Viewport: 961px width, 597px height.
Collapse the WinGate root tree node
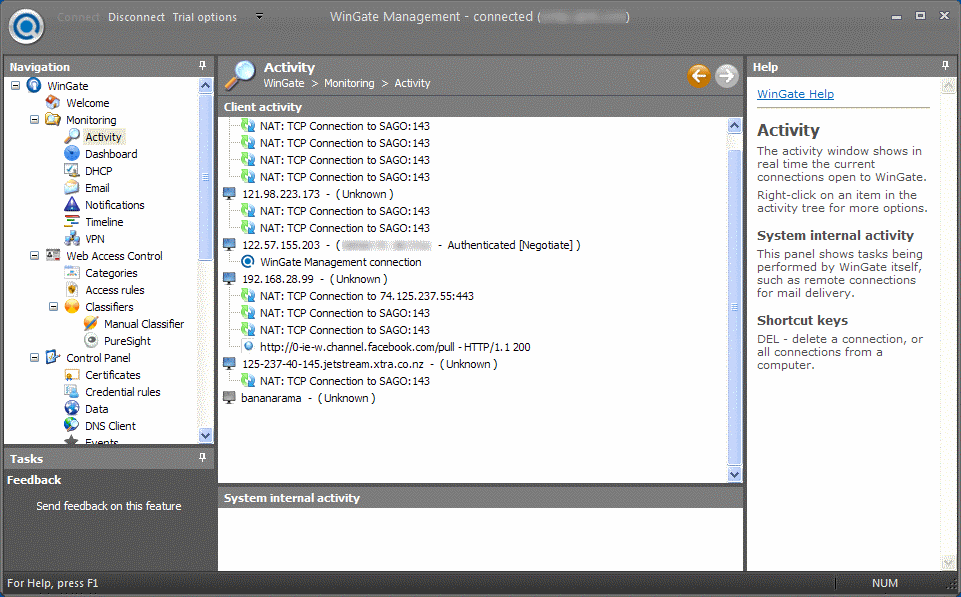coord(16,85)
